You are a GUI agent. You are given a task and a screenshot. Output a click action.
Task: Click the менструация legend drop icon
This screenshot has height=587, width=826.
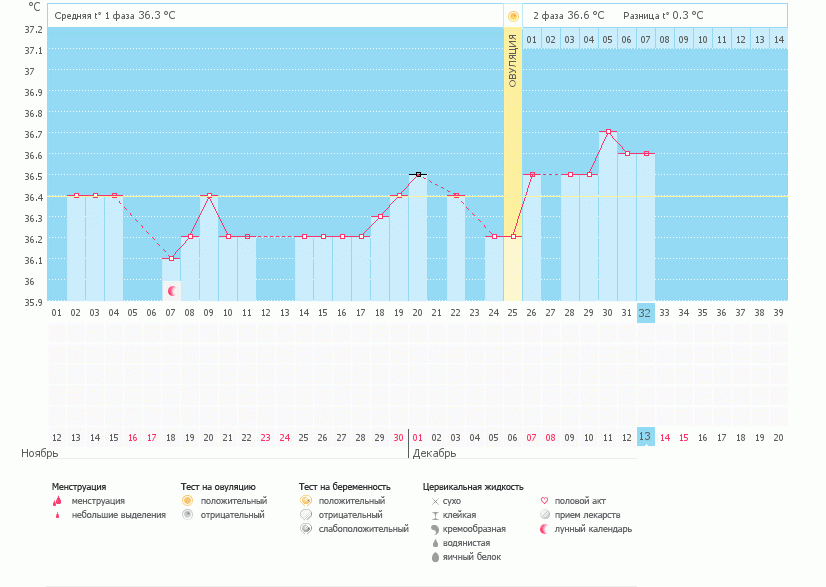tap(56, 501)
